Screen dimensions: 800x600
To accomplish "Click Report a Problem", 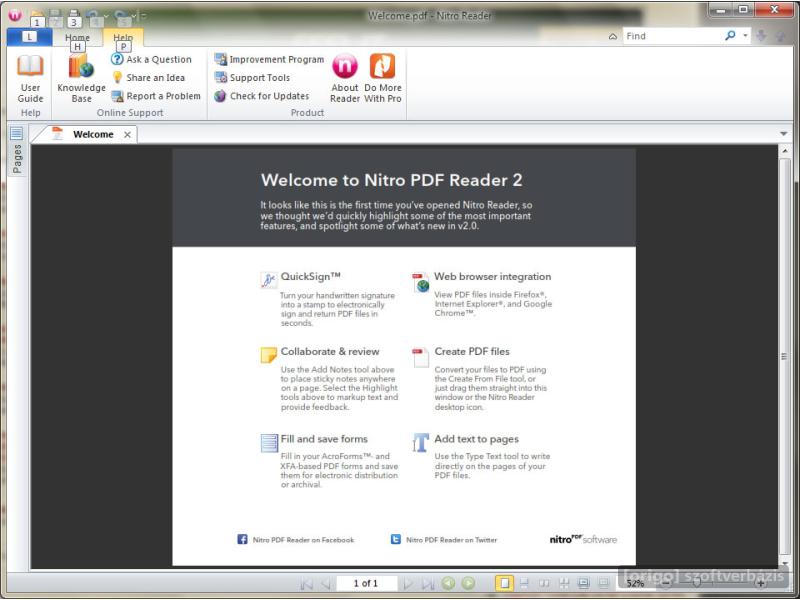I will 156,96.
